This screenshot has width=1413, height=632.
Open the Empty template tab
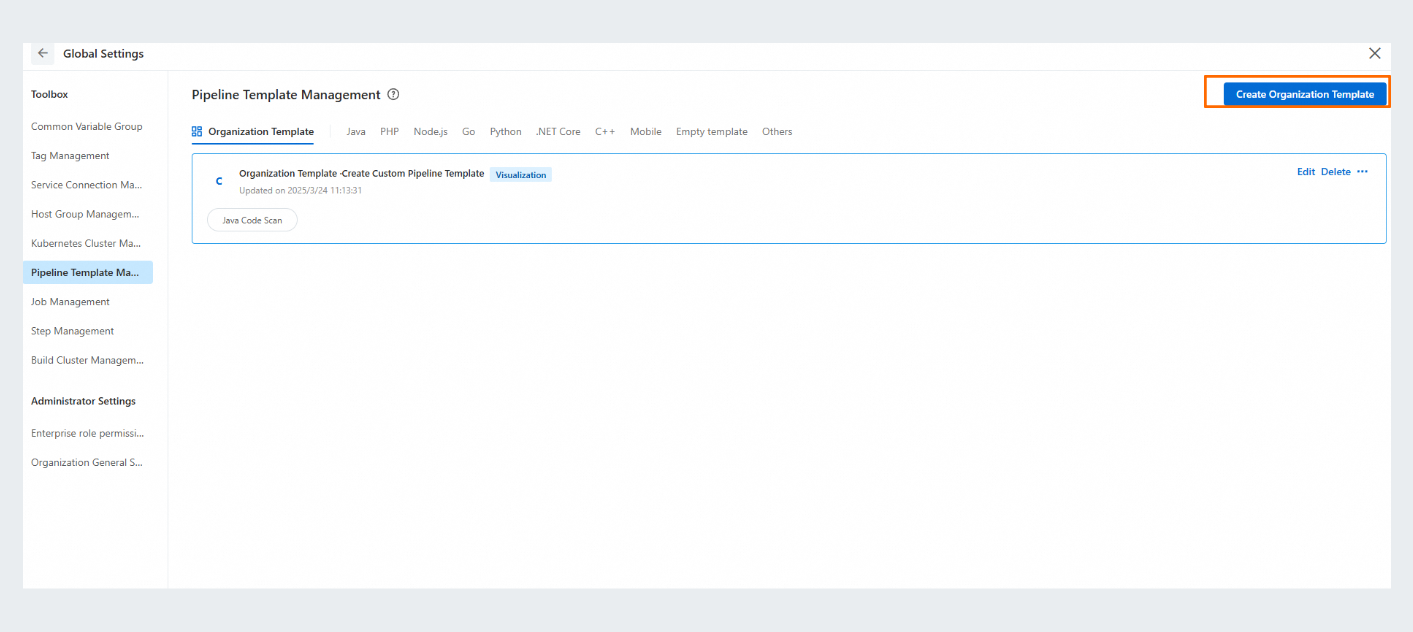tap(712, 132)
